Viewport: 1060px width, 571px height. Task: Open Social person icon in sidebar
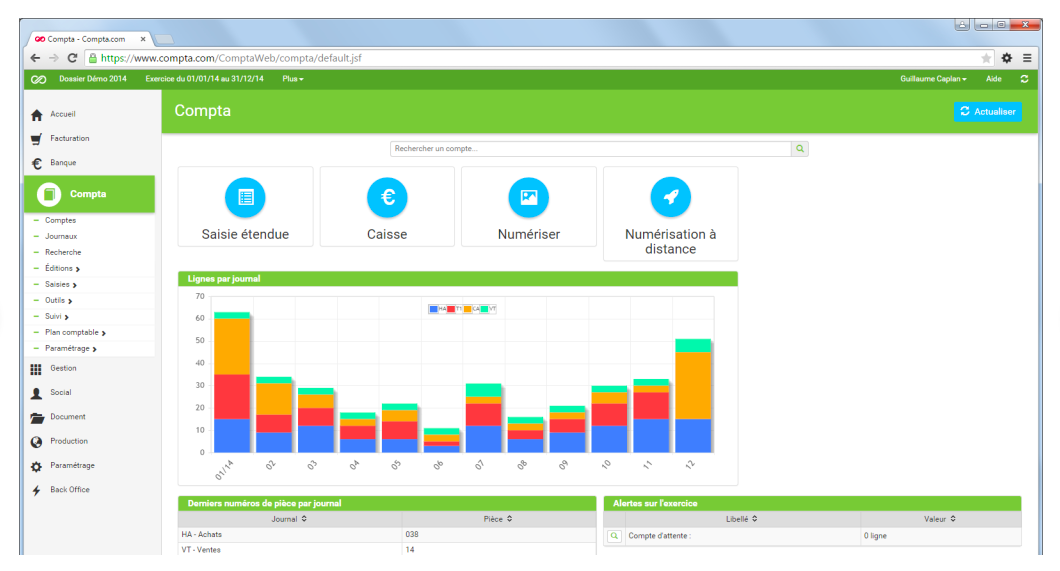[x=37, y=393]
